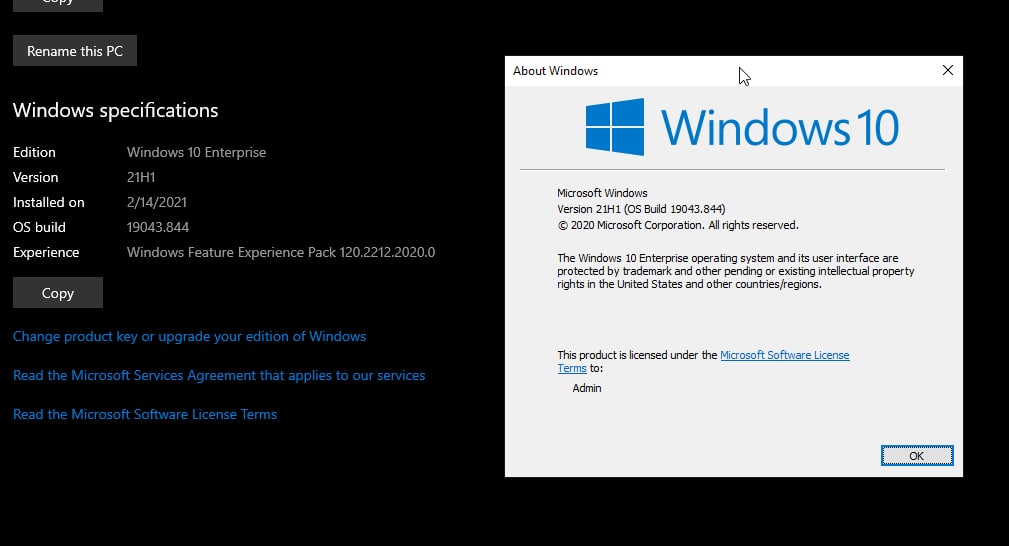
Task: Open Read the Microsoft Software License Terms
Action: (145, 415)
